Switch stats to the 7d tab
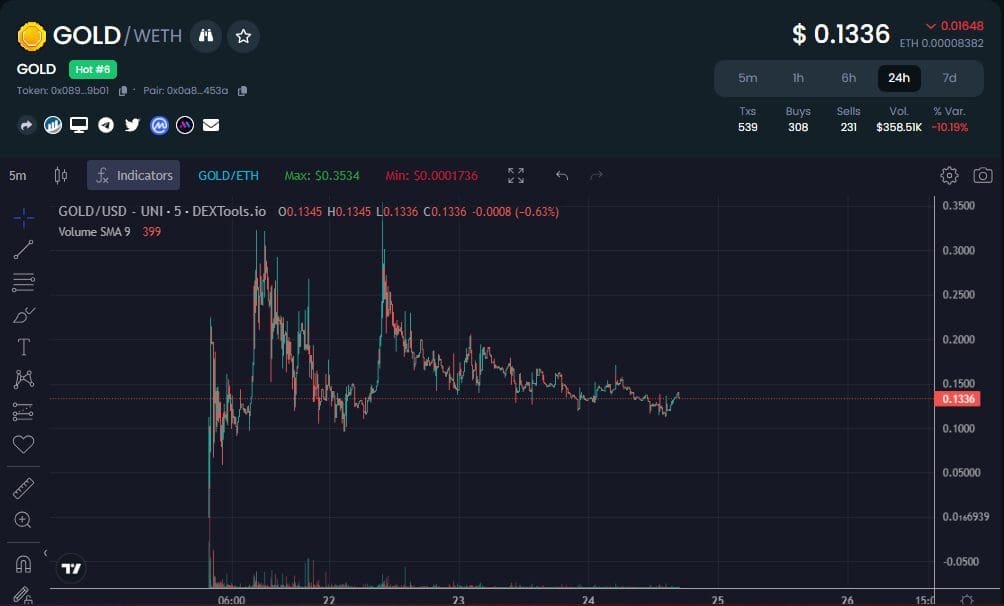This screenshot has height=606, width=1004. (x=949, y=78)
